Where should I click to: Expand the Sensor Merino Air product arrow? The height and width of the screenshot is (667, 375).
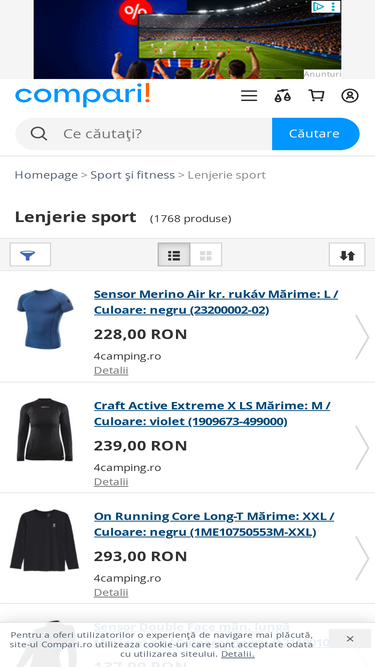coord(362,337)
